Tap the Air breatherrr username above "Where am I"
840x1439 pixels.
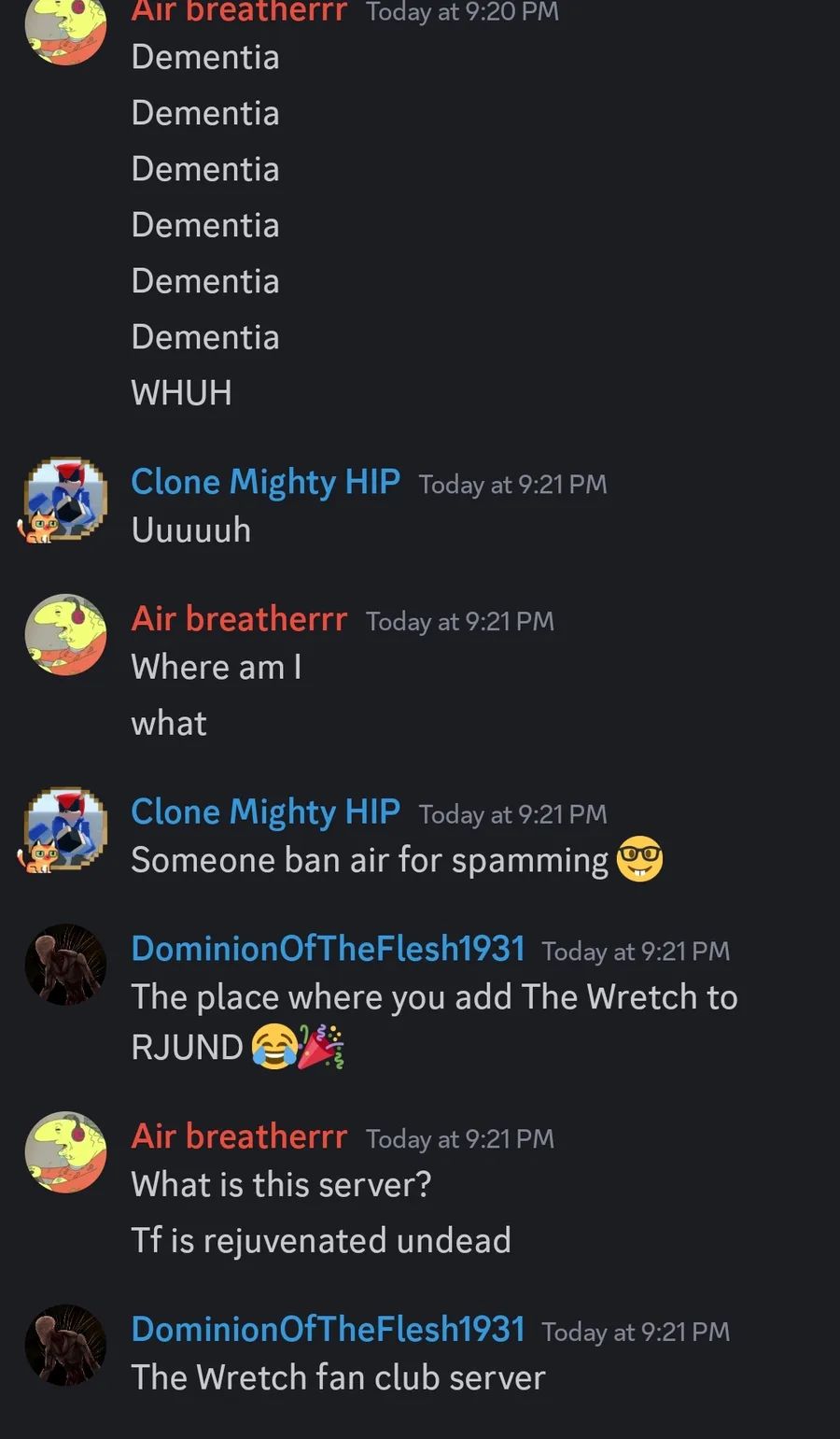pos(239,619)
